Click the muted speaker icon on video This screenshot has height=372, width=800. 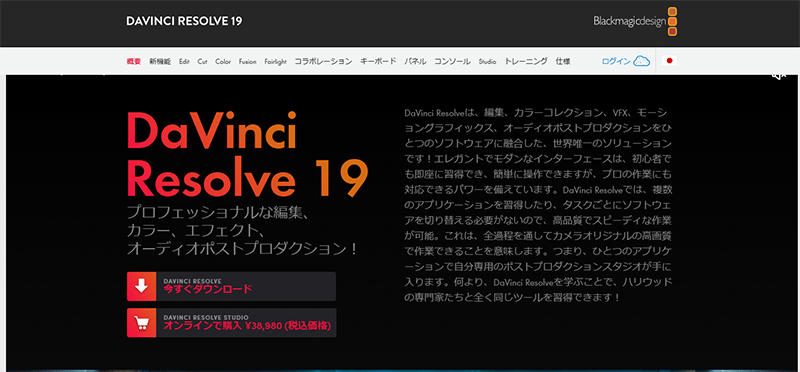click(779, 76)
